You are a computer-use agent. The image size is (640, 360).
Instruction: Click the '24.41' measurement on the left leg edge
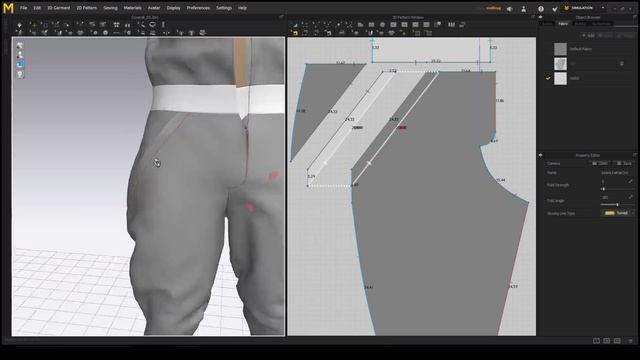click(368, 287)
